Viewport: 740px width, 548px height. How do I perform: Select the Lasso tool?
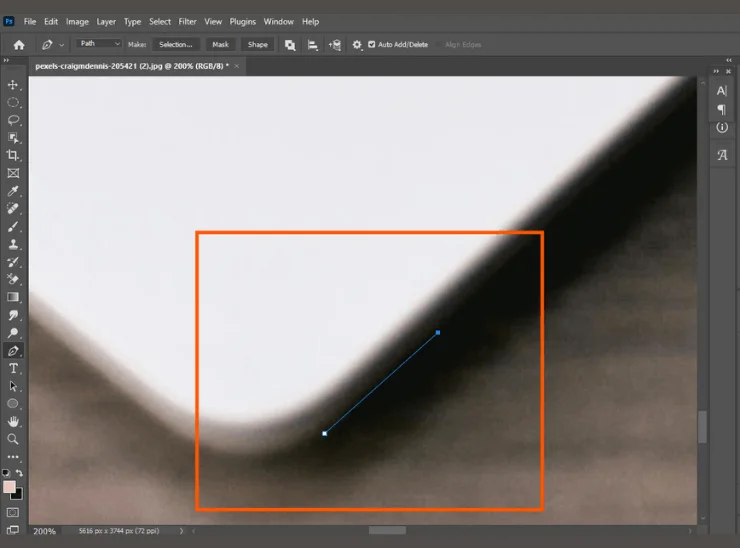click(x=13, y=120)
